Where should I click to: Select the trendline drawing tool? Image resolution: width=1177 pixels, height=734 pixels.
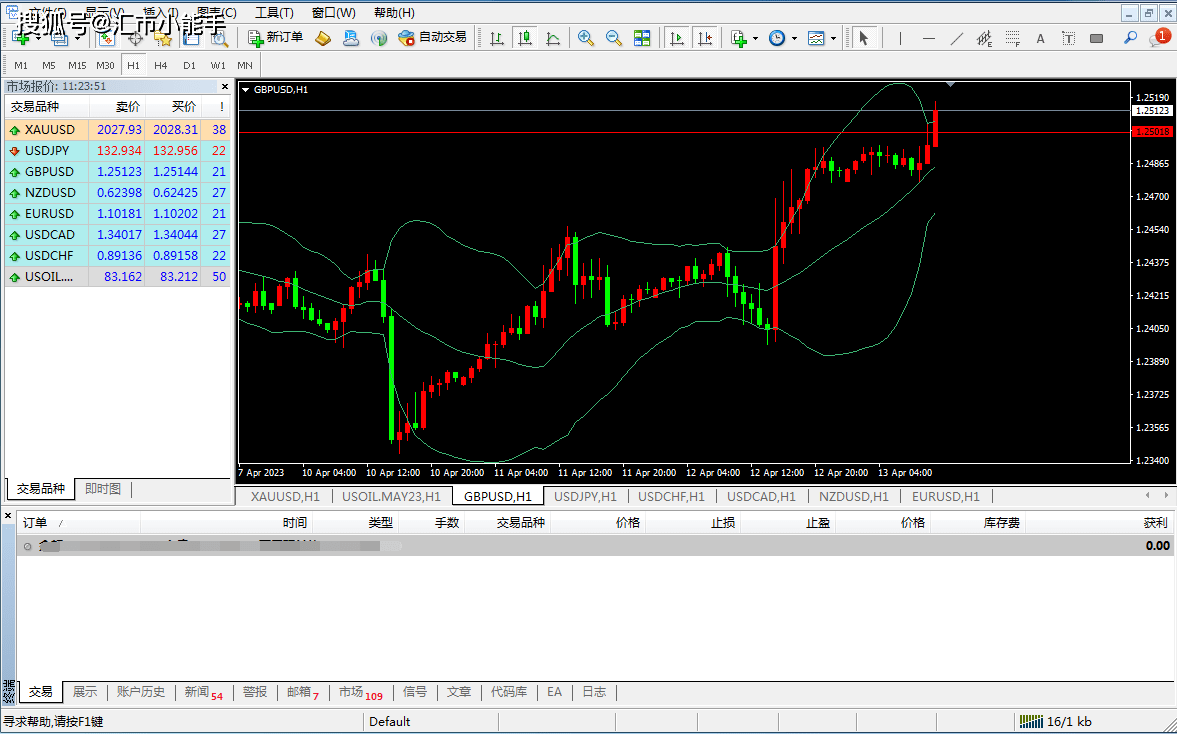coord(956,38)
